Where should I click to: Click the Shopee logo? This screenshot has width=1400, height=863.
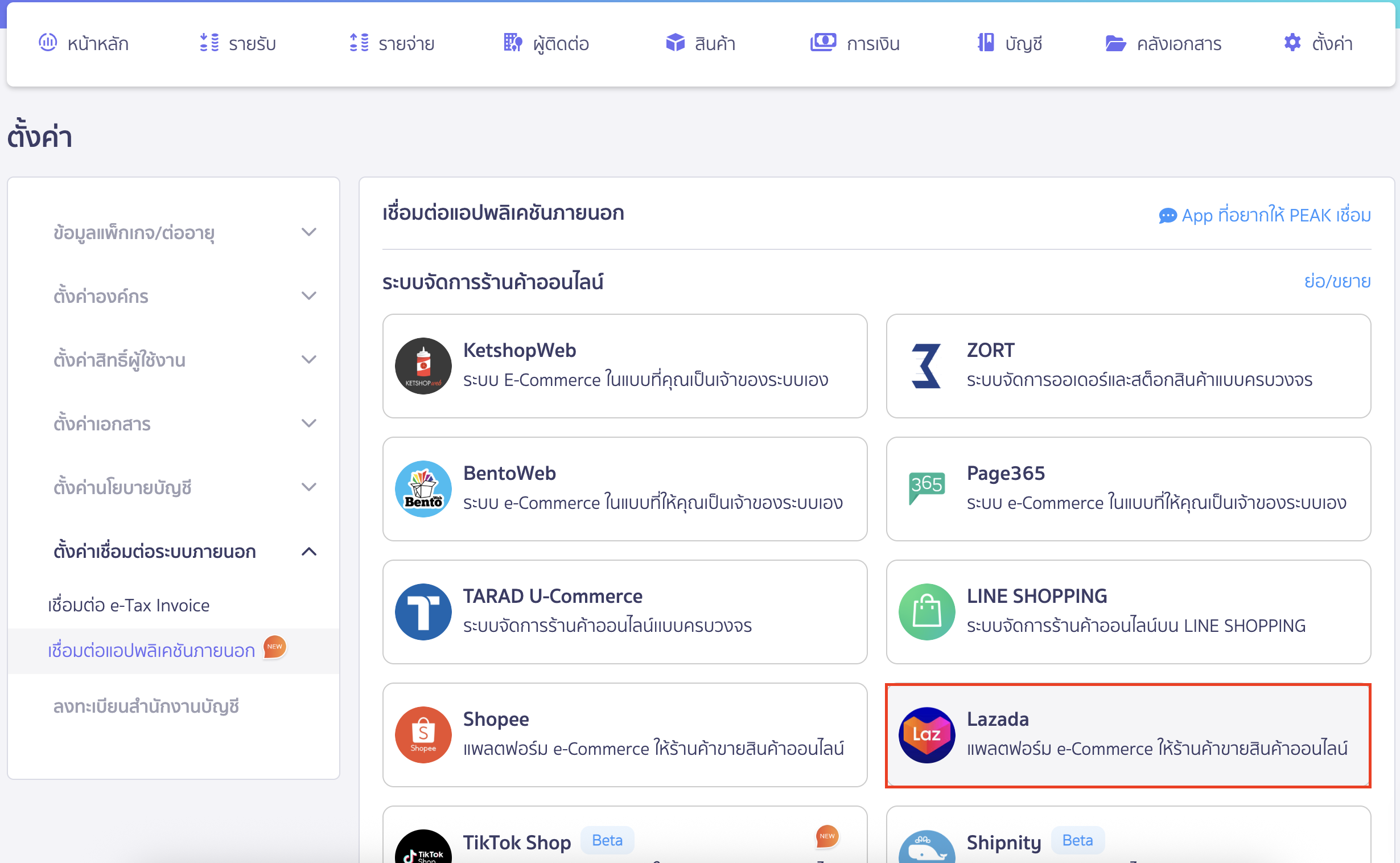[x=423, y=735]
